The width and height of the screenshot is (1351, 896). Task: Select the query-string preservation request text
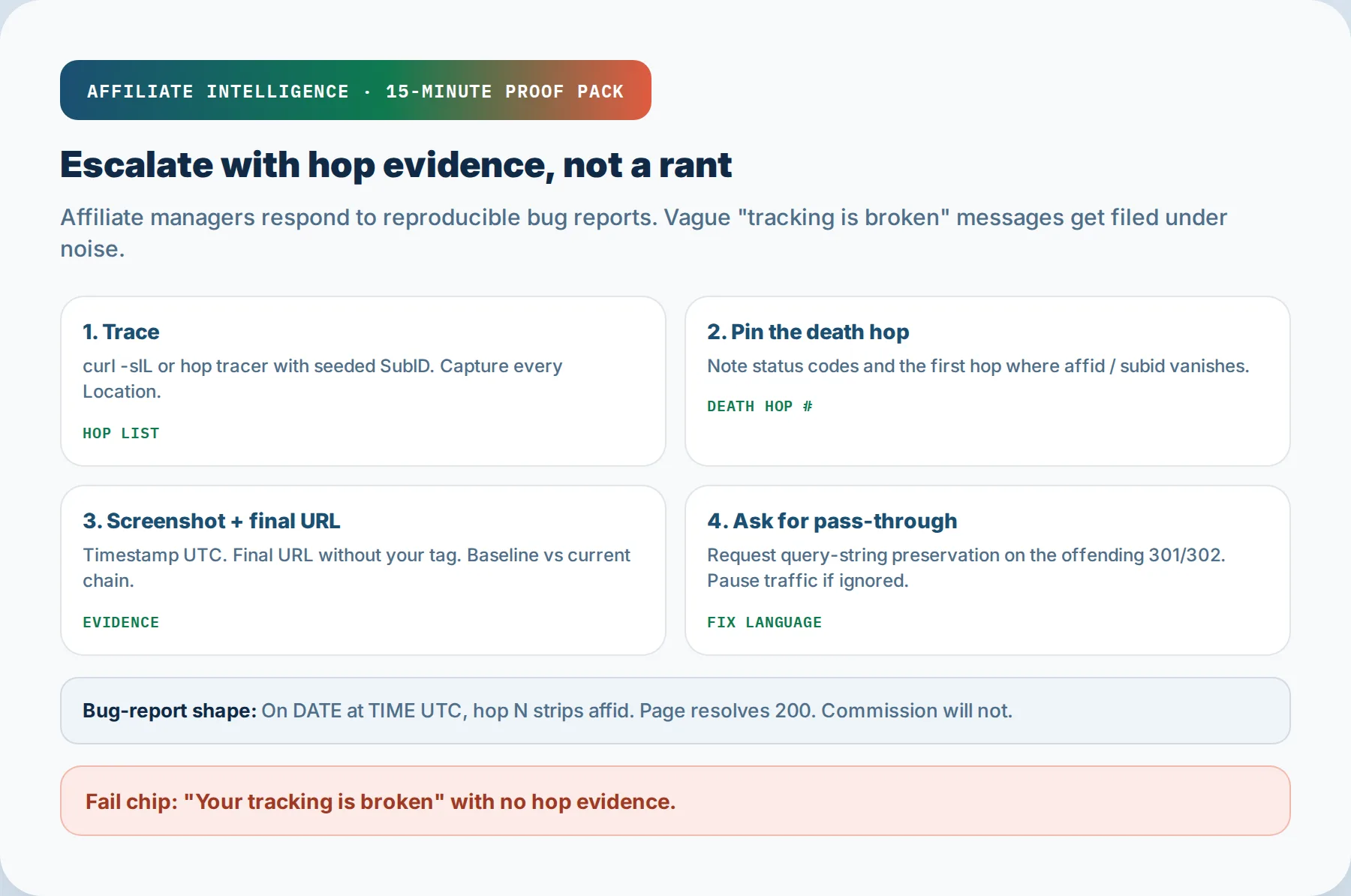click(966, 555)
